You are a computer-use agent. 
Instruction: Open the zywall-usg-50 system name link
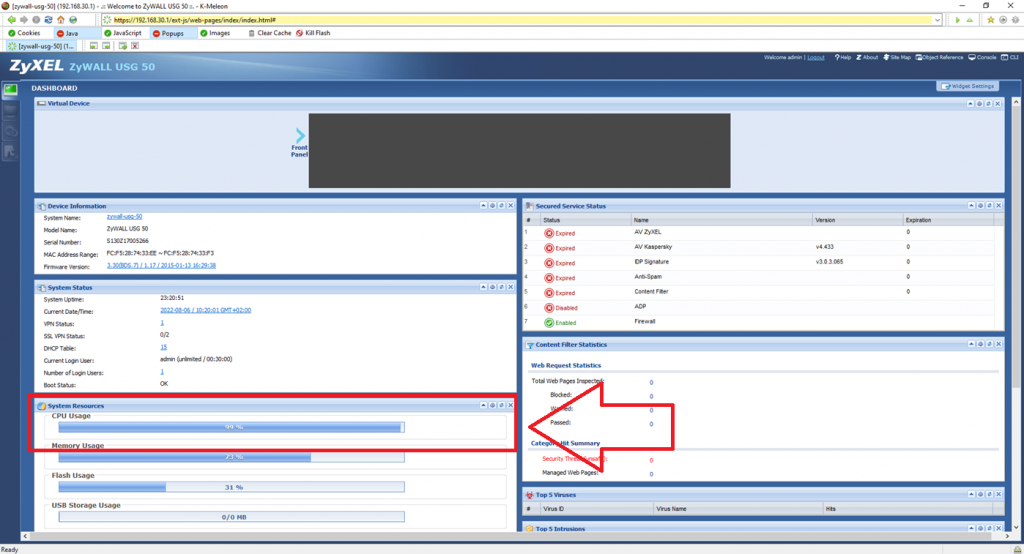tap(124, 217)
